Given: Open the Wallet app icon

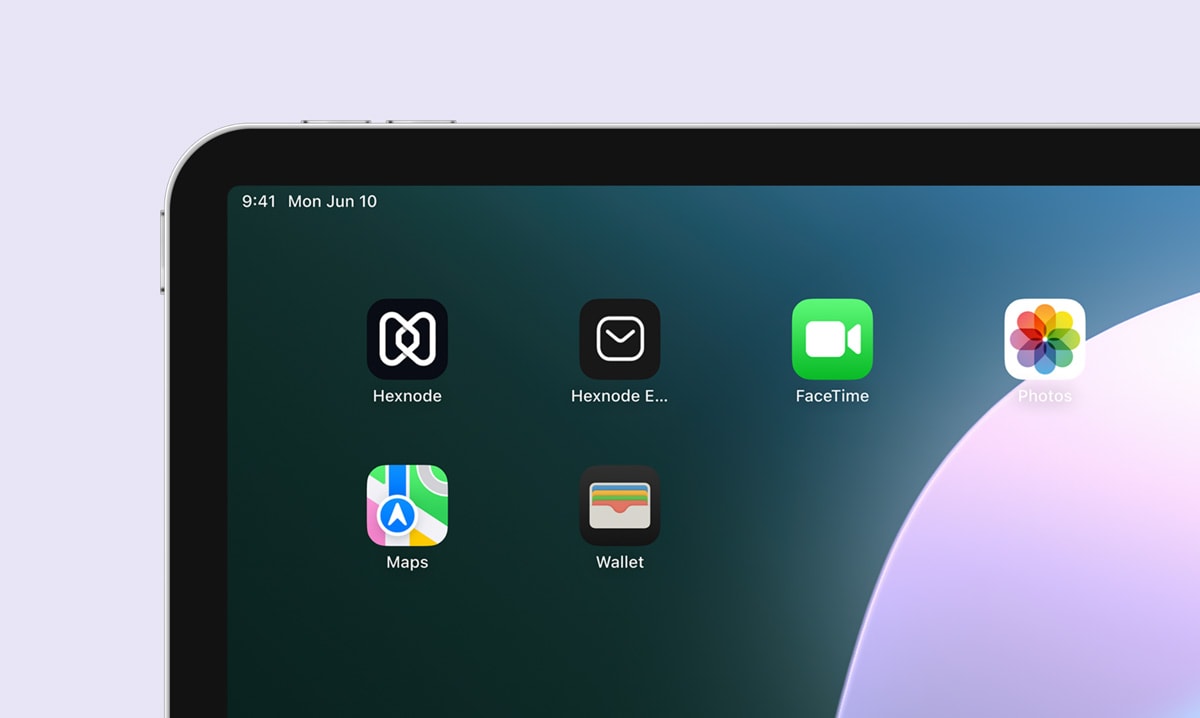Looking at the screenshot, I should pyautogui.click(x=620, y=505).
